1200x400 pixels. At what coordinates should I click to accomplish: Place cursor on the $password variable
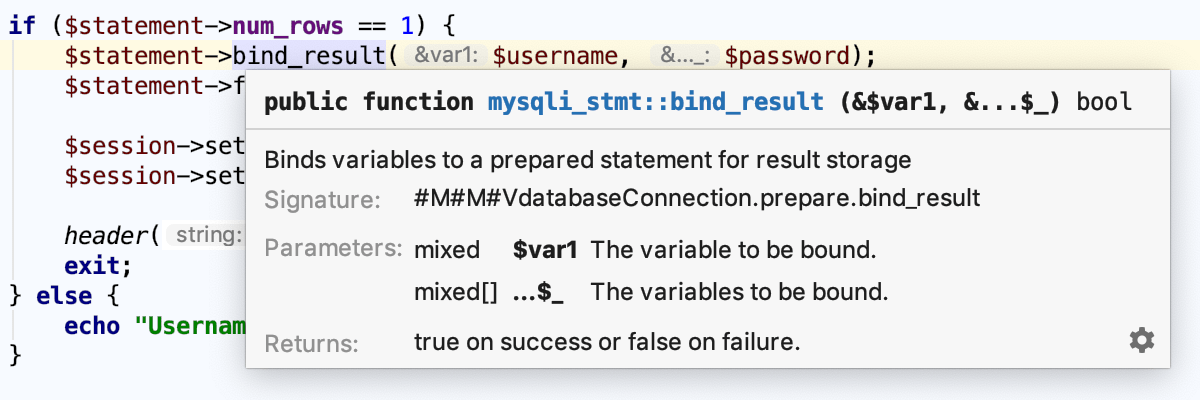[787, 56]
